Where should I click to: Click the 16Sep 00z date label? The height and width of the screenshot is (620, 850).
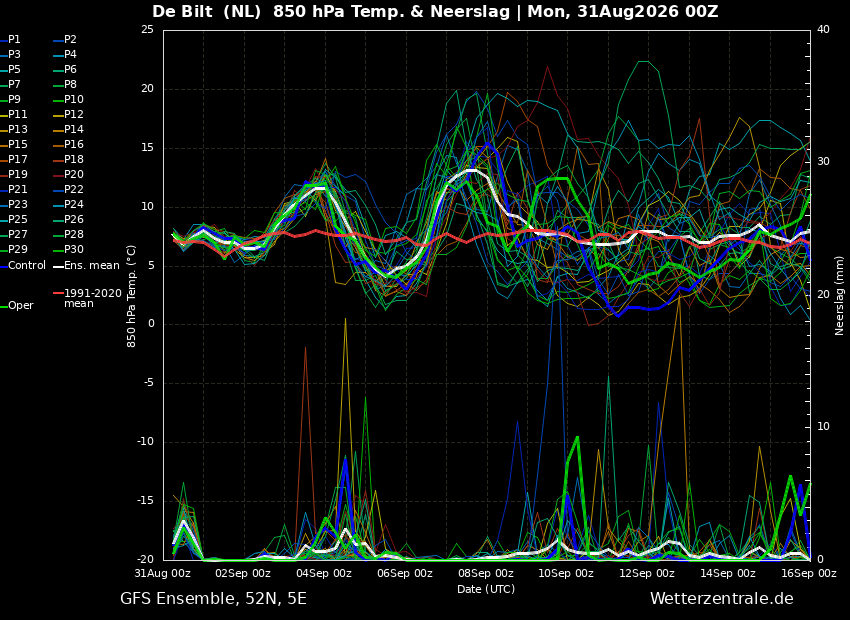pyautogui.click(x=809, y=573)
